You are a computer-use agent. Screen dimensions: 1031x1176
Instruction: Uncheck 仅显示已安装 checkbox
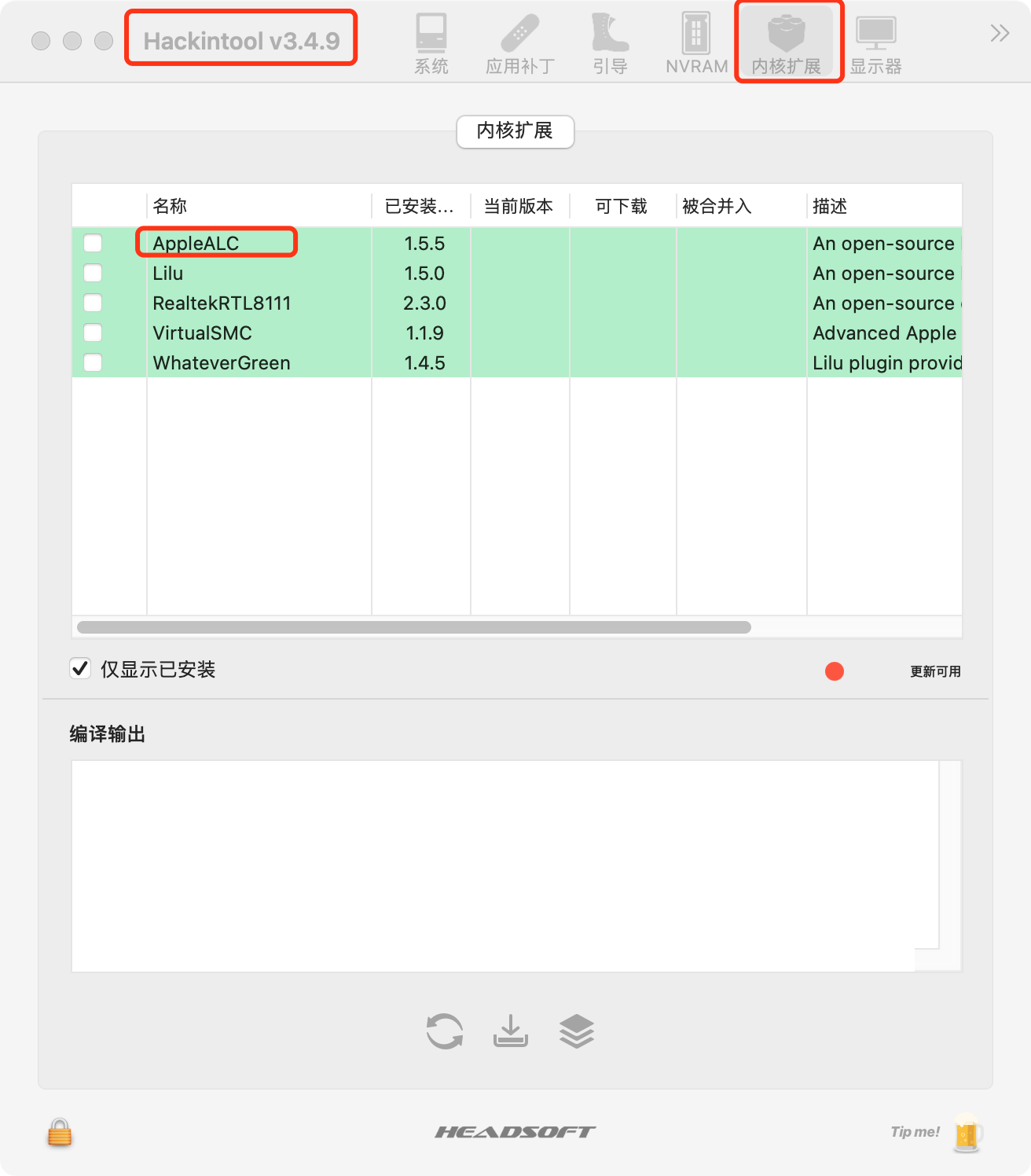coord(80,668)
